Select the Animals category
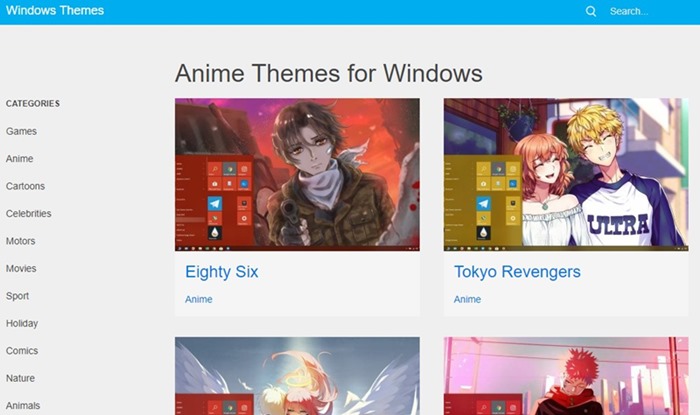 (23, 406)
